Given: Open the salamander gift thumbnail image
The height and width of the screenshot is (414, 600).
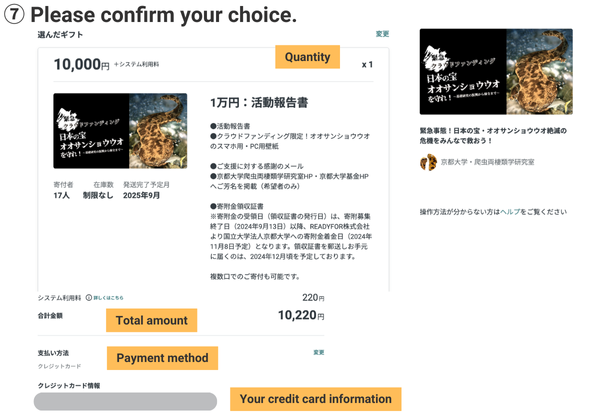Looking at the screenshot, I should coord(120,130).
